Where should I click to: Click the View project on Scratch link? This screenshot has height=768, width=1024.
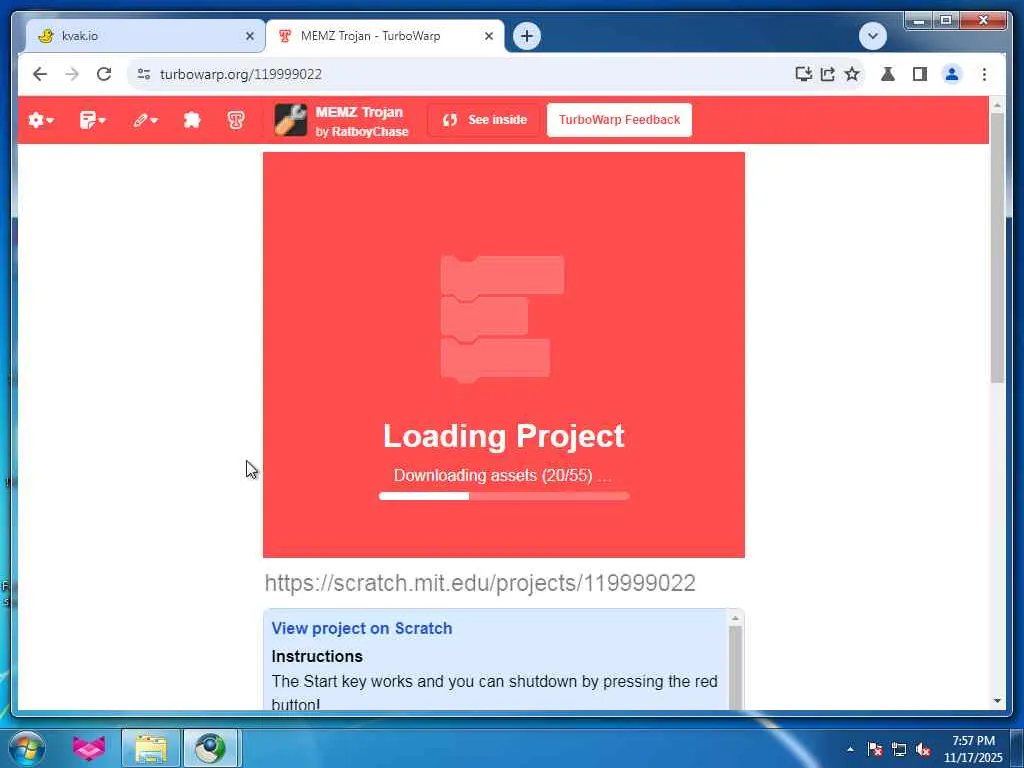(362, 628)
